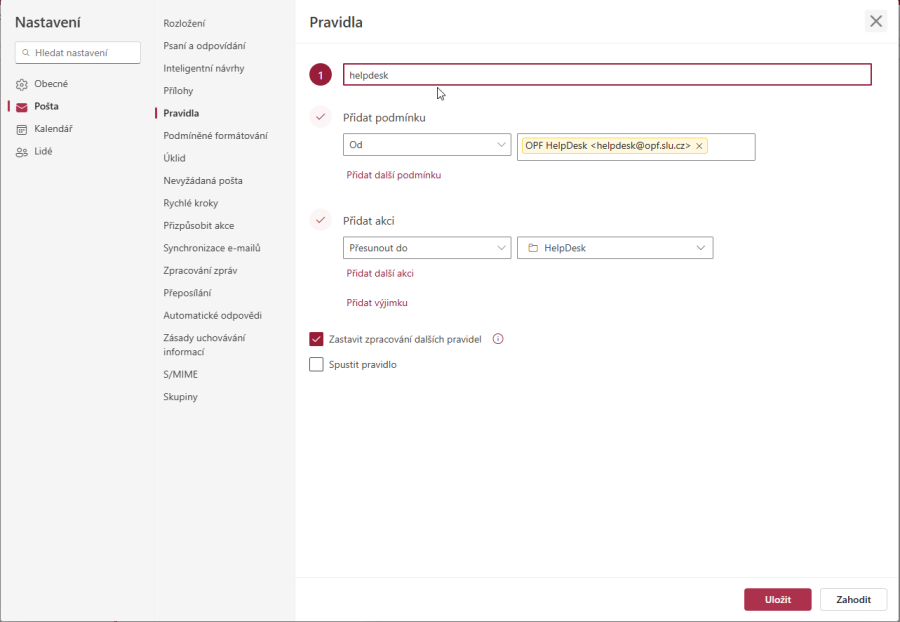Image resolution: width=900 pixels, height=622 pixels.
Task: Close the settings dialog with the X
Action: pos(875,22)
